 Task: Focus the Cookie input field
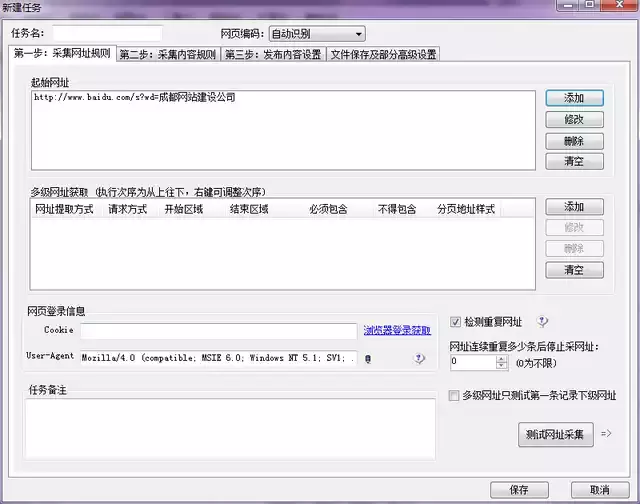(x=219, y=331)
